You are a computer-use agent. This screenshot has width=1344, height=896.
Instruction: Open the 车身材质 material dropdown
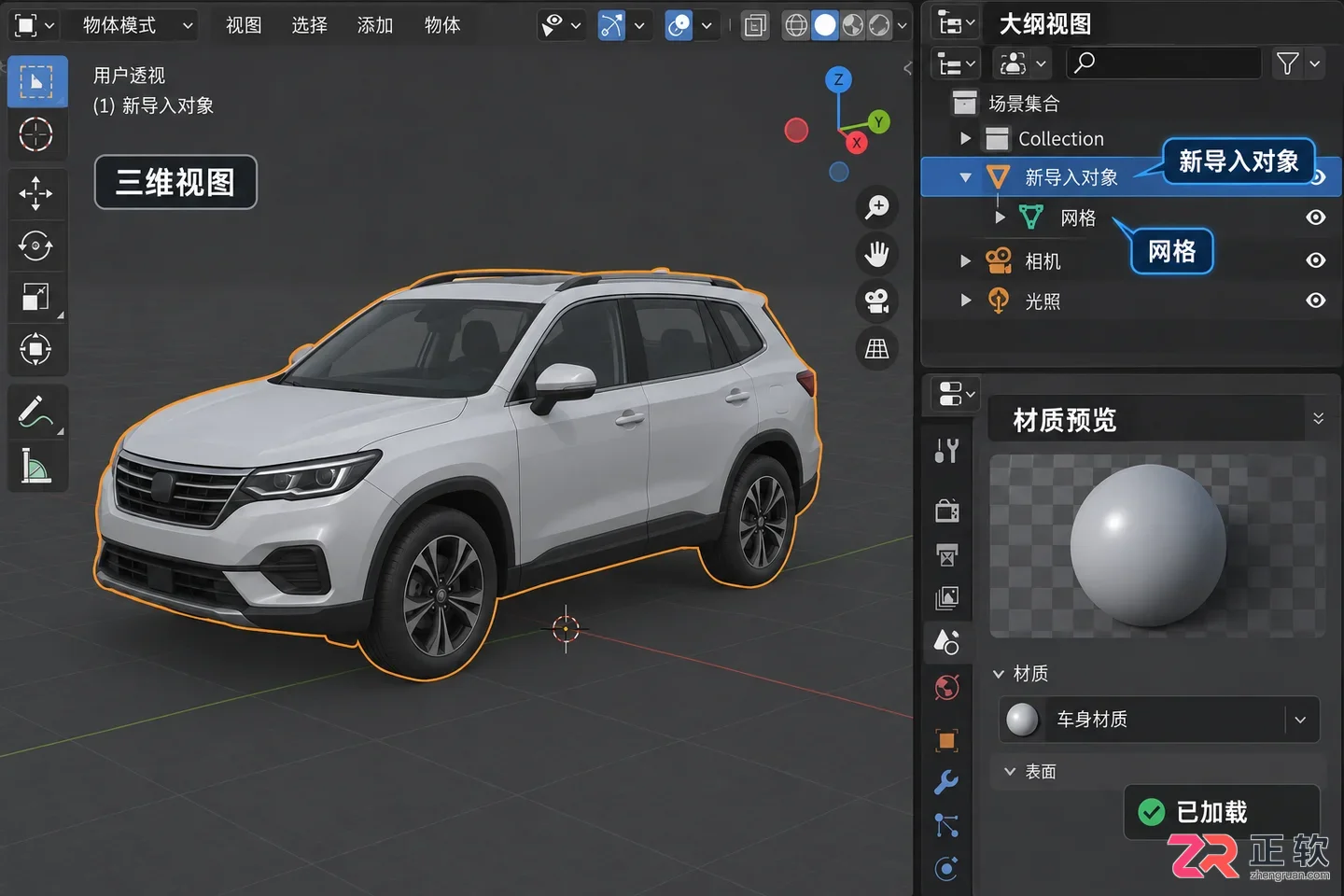tap(1301, 720)
